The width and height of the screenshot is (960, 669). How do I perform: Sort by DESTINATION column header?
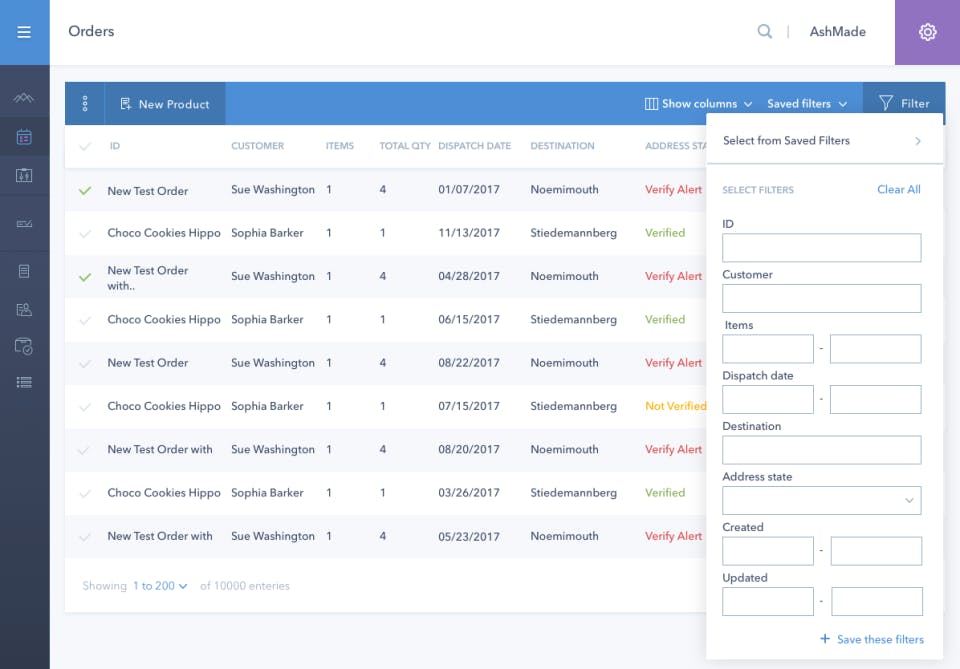[x=562, y=146]
